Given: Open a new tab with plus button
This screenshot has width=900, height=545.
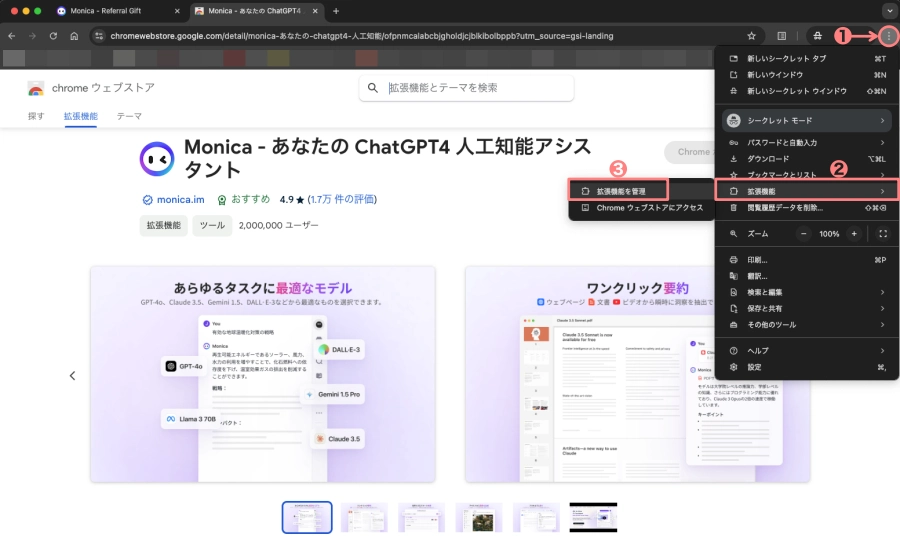Looking at the screenshot, I should [336, 11].
